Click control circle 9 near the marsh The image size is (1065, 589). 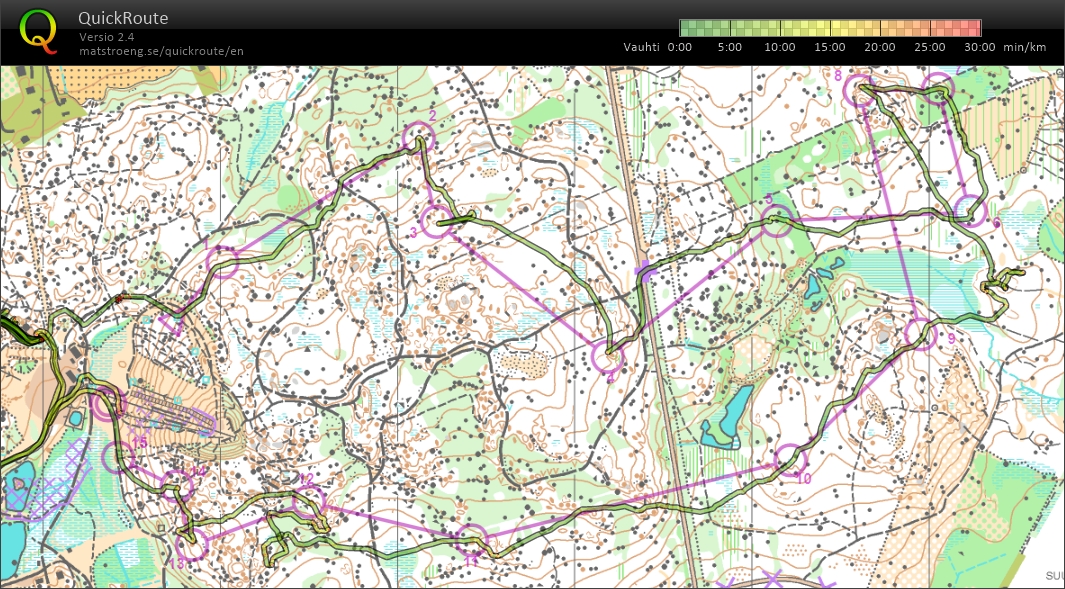click(x=919, y=333)
